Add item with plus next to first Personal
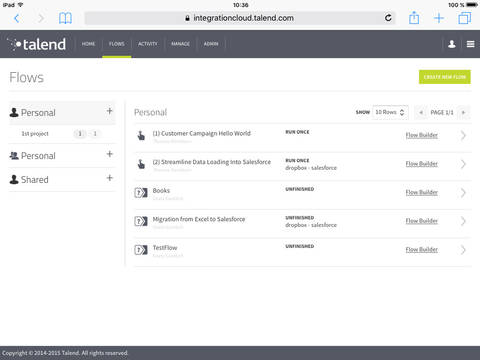The height and width of the screenshot is (360, 480). (x=109, y=111)
